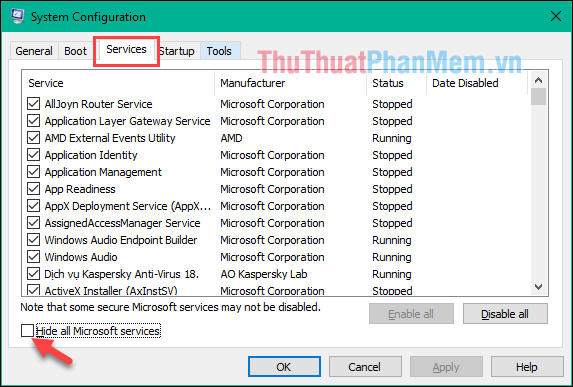Click the AMD manufacturer cell
This screenshot has height=387, width=573.
231,138
